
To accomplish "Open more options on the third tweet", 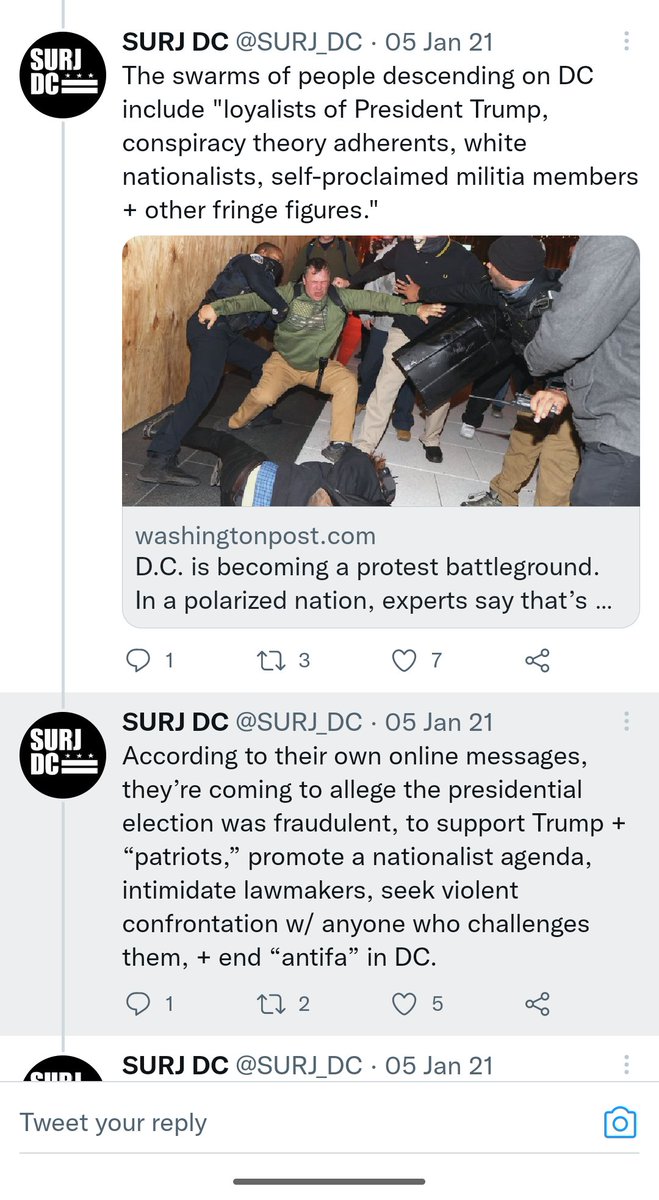I will [x=626, y=1066].
